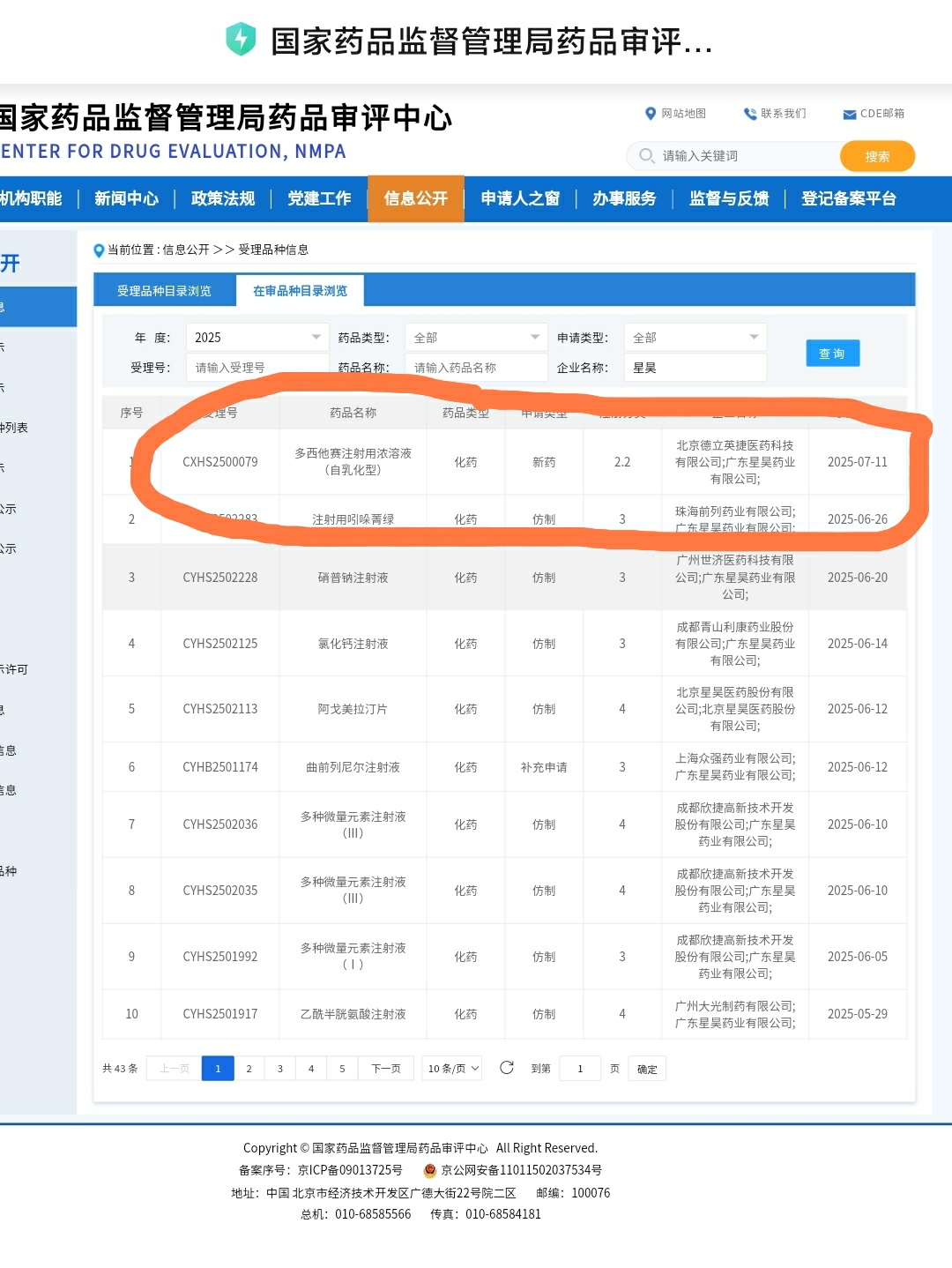Viewport: 952px width, 1268px height.
Task: Click the current location pin icon
Action: [99, 250]
